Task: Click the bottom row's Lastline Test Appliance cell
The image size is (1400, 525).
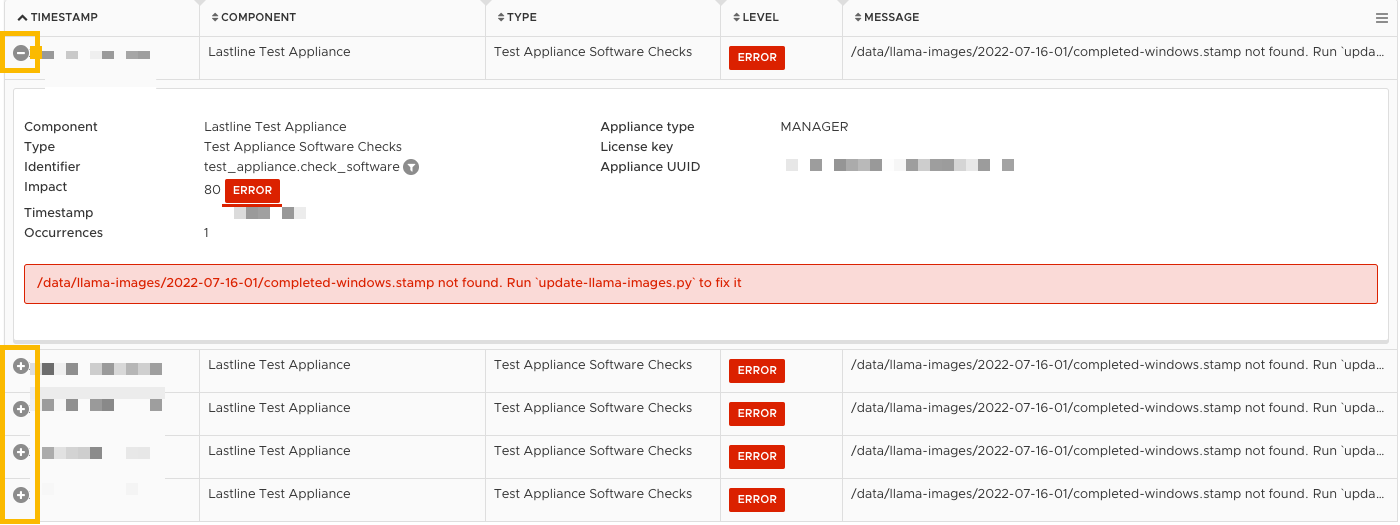Action: (279, 494)
